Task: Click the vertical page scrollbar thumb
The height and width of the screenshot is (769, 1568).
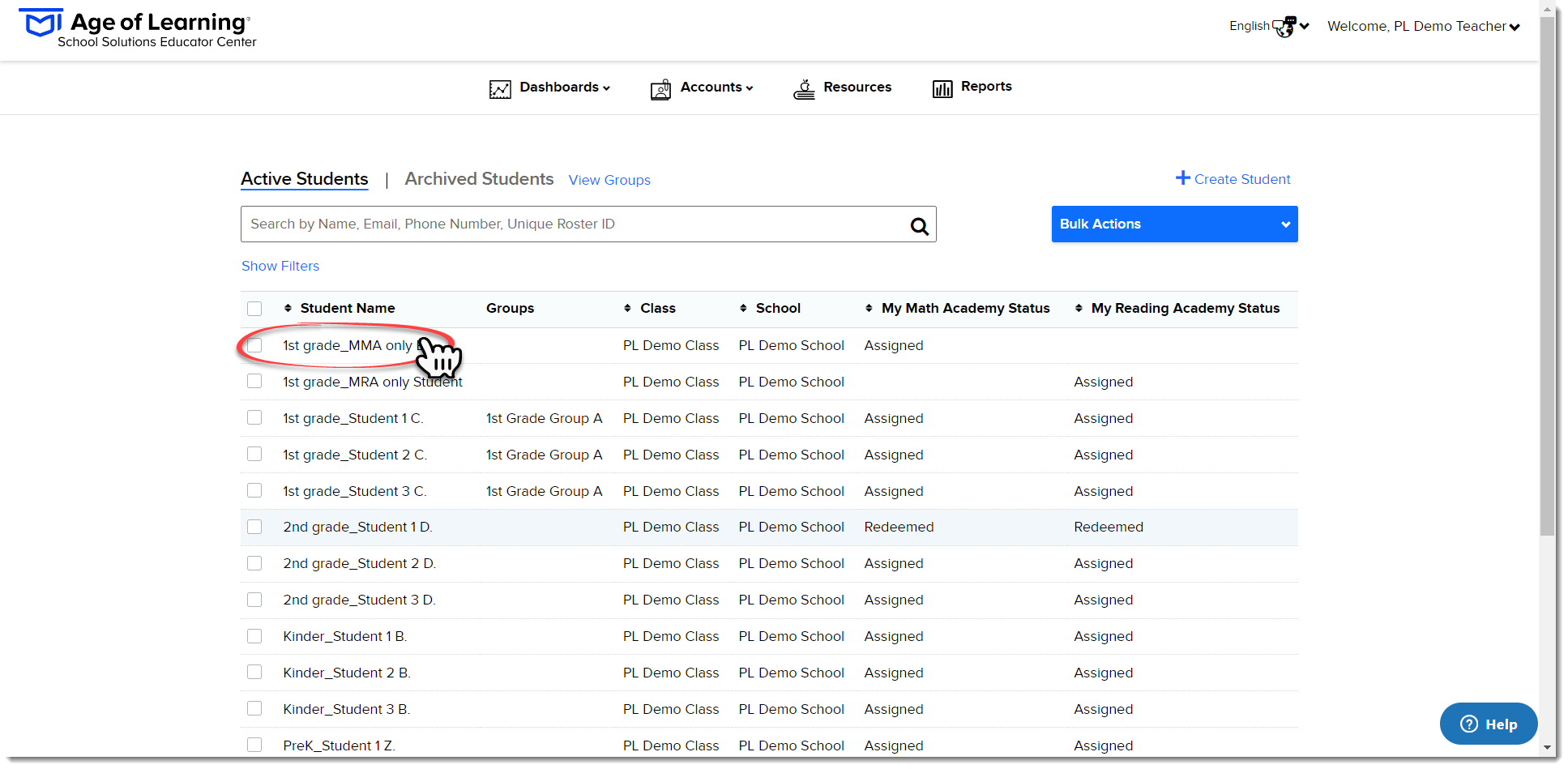Action: point(1548,276)
